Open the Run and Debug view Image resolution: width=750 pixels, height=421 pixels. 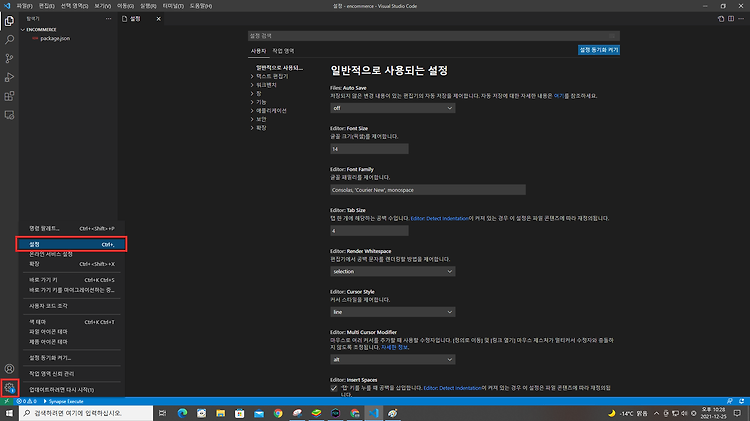coord(9,77)
